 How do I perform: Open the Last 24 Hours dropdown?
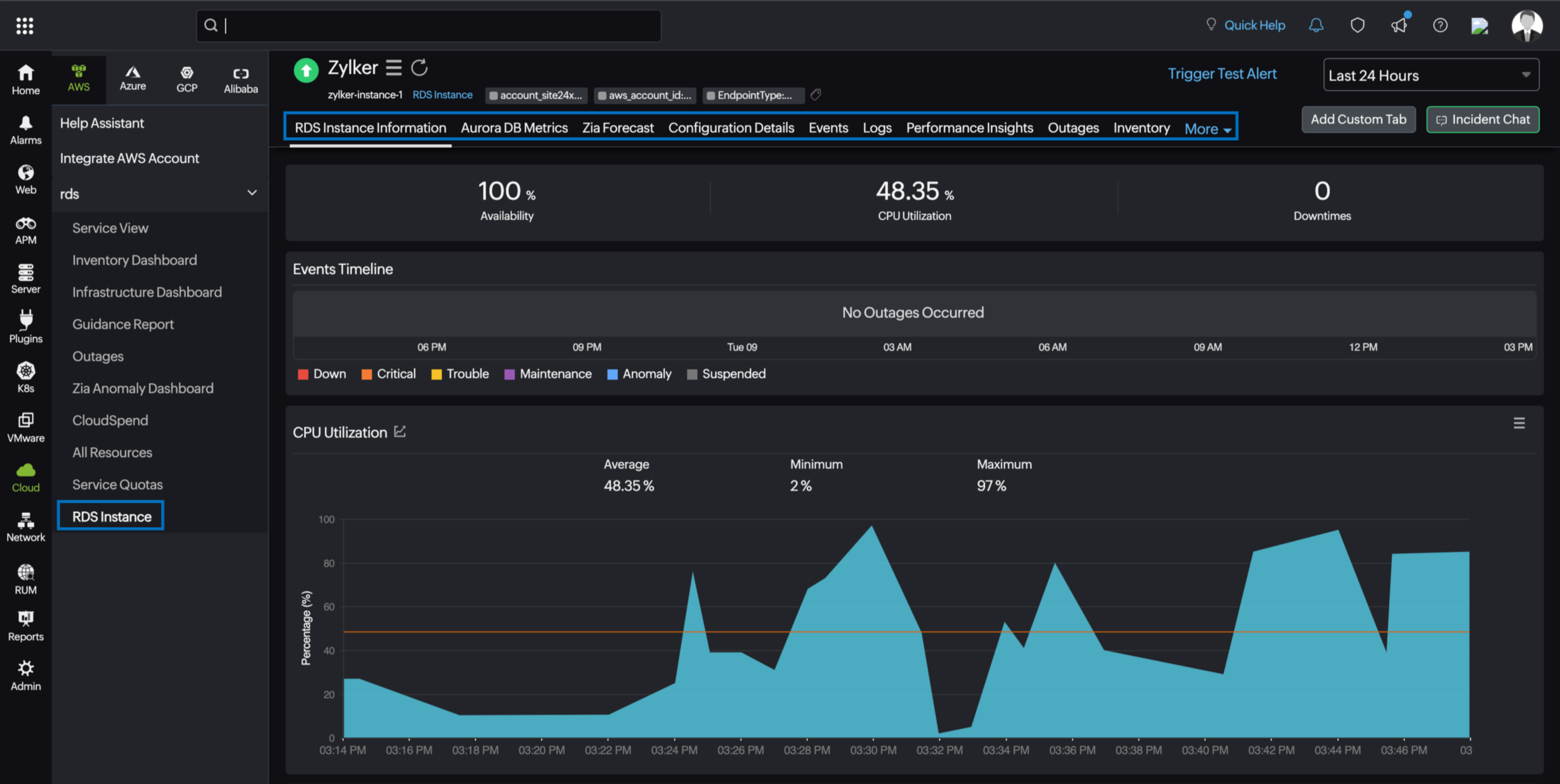(x=1431, y=75)
